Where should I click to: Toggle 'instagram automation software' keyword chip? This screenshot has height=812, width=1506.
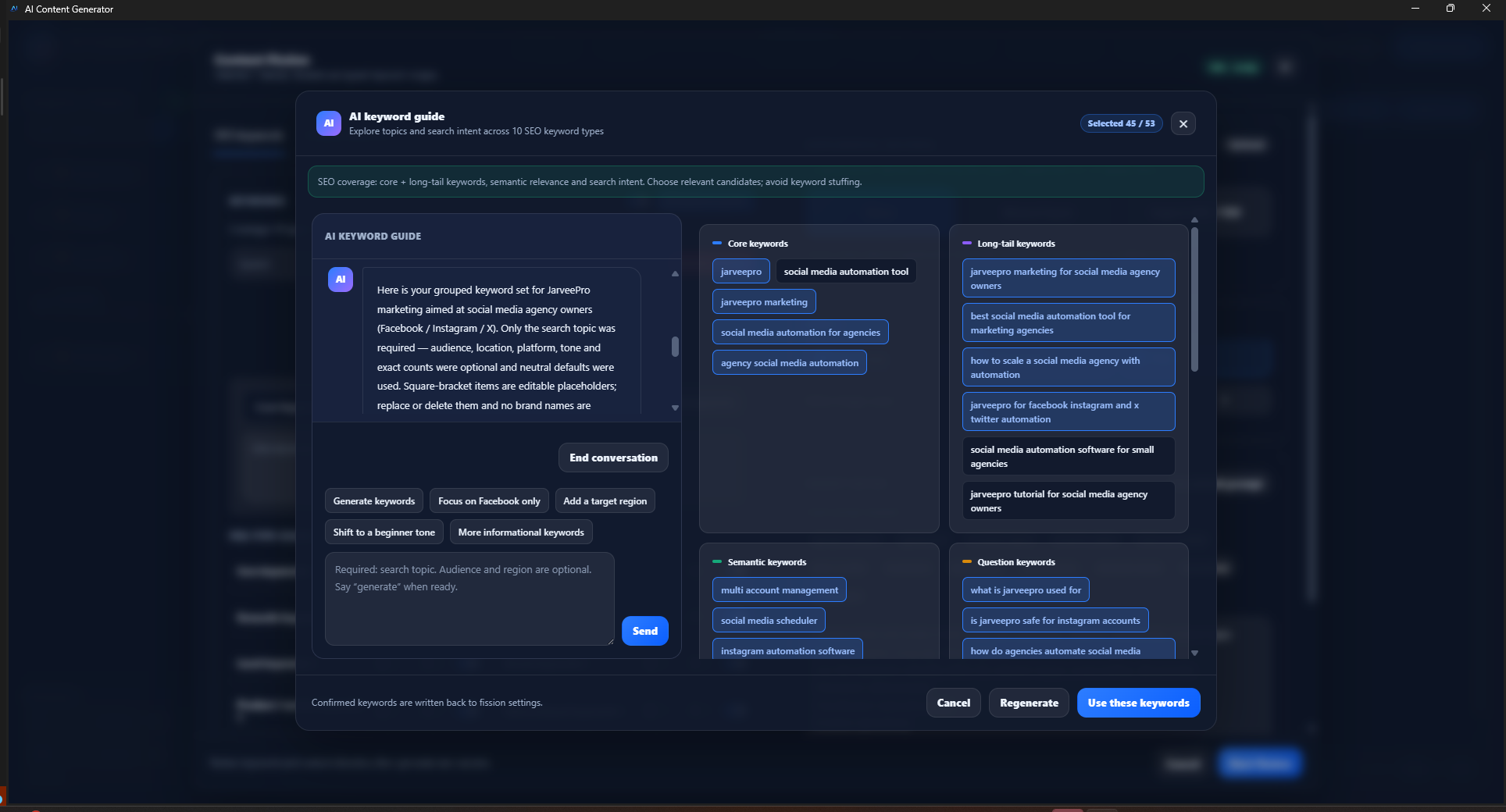pyautogui.click(x=787, y=650)
